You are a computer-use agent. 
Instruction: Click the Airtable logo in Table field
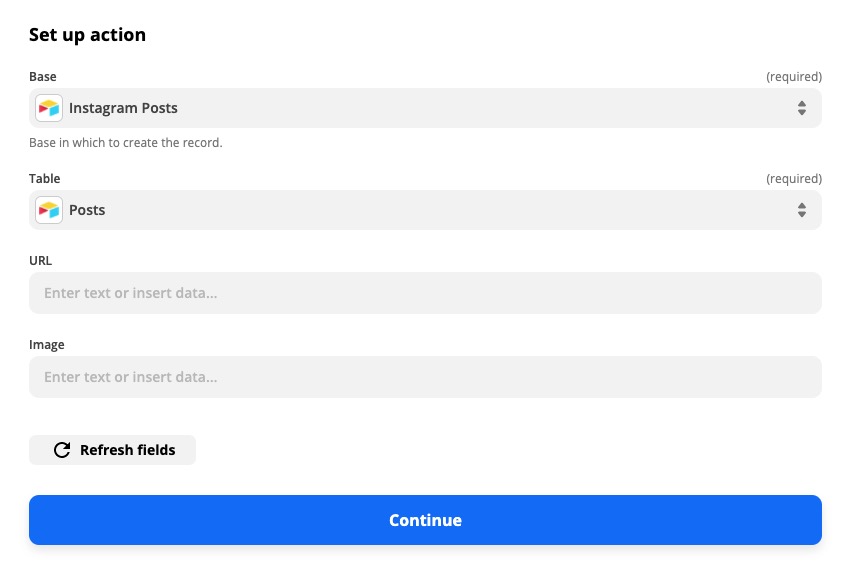tap(49, 210)
